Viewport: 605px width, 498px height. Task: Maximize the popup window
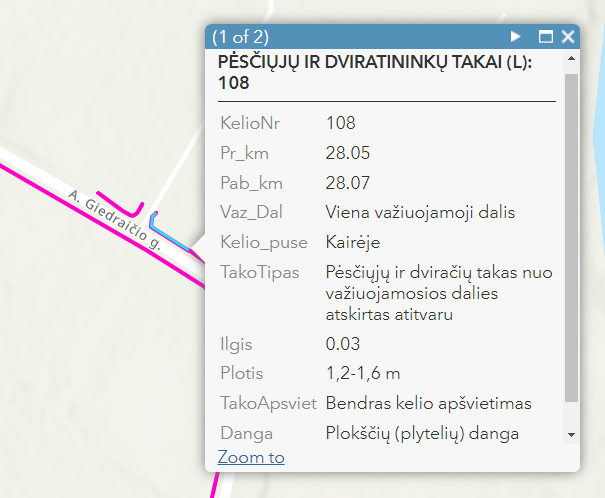point(546,37)
